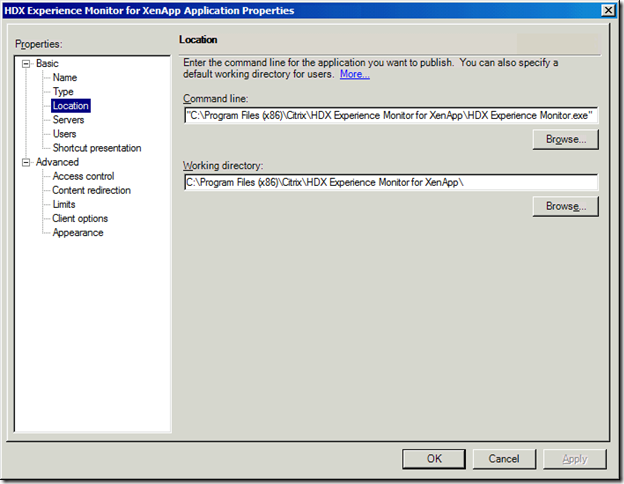The image size is (624, 484).
Task: Open Client options settings
Action: click(x=80, y=219)
